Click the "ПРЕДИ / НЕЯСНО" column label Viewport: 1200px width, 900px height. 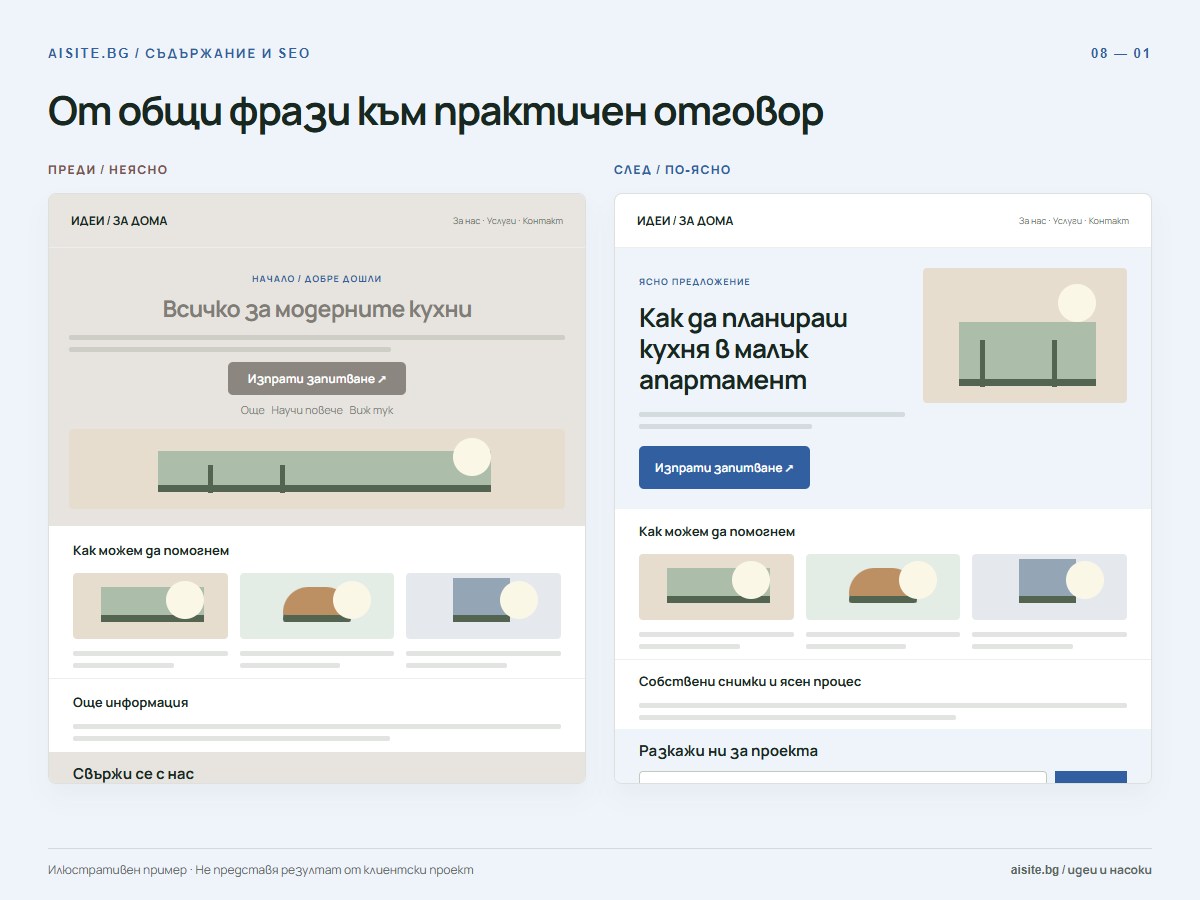108,170
